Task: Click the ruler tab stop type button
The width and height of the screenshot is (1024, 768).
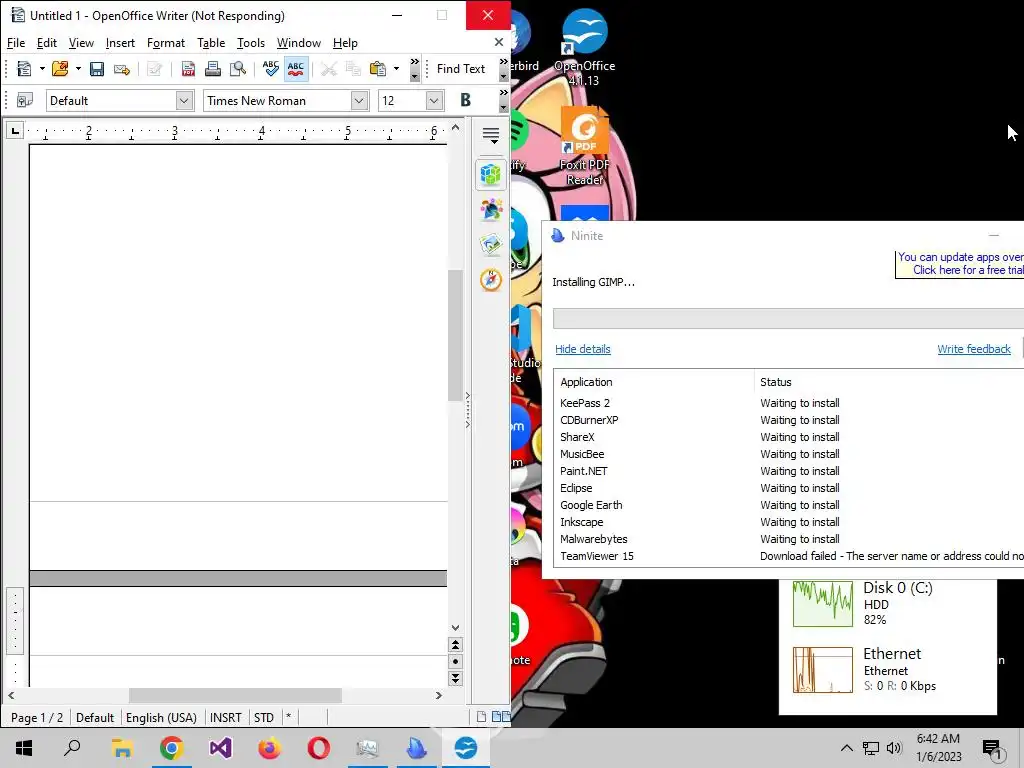Action: [x=14, y=131]
